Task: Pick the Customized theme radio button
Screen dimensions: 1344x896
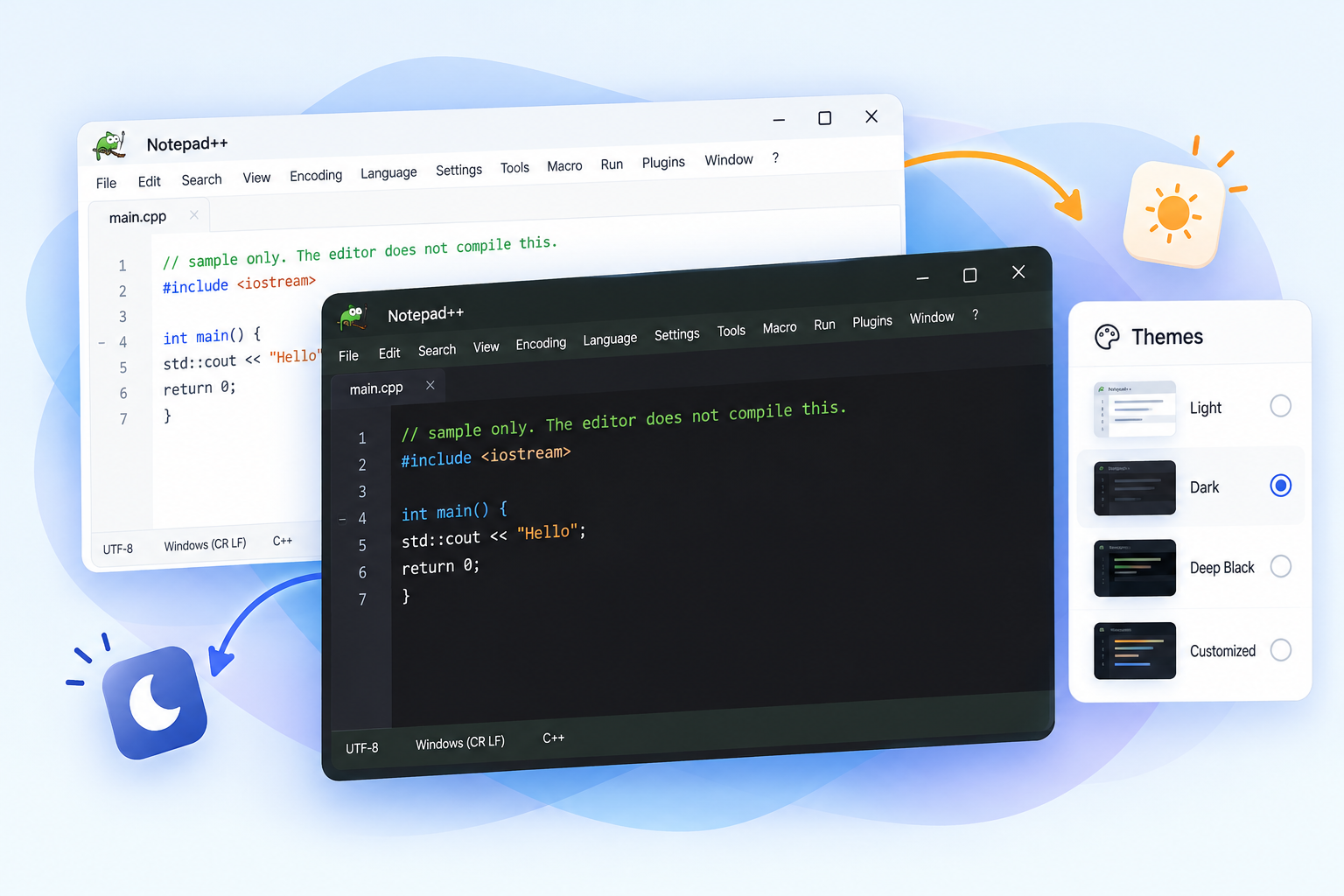Action: point(1280,650)
